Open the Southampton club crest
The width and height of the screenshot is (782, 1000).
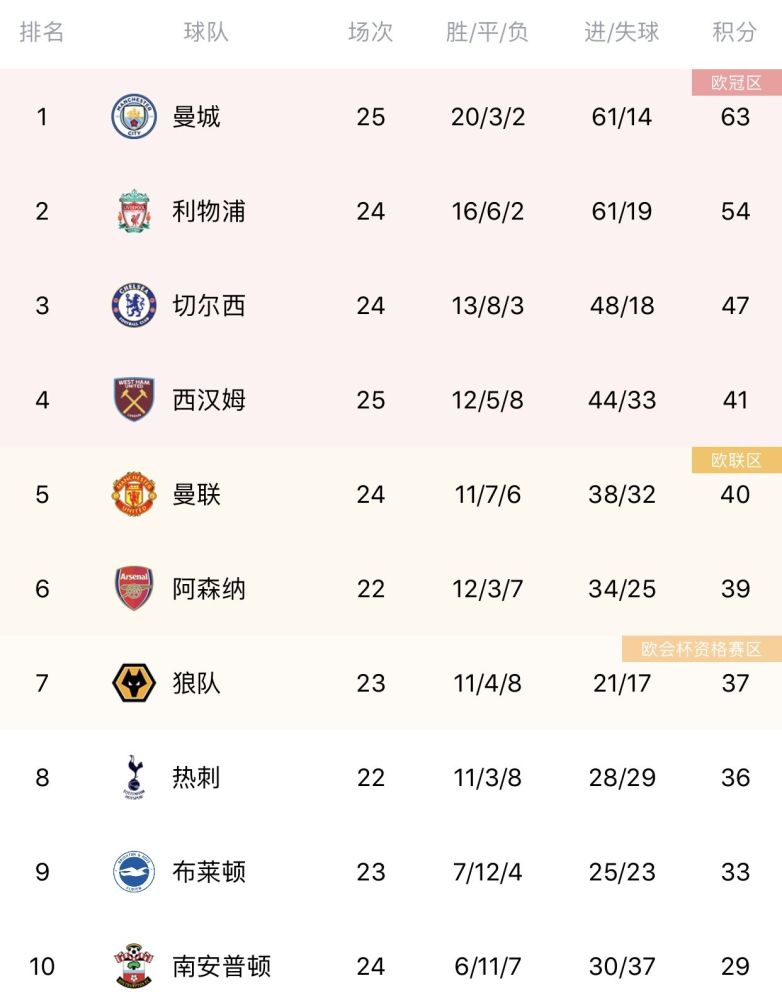pos(134,966)
